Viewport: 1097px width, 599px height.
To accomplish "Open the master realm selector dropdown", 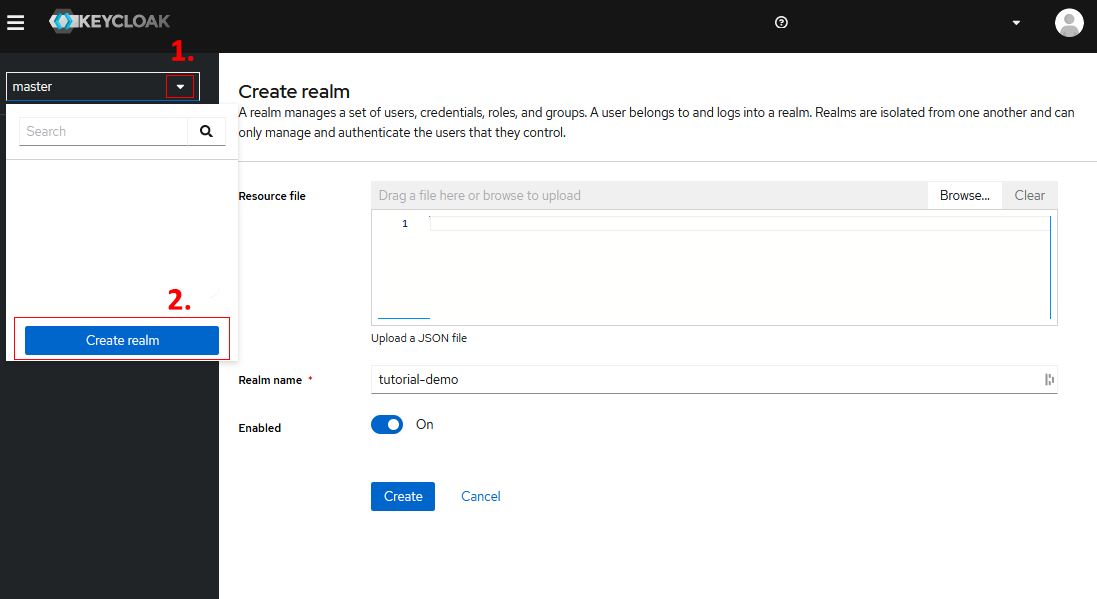I will point(103,87).
